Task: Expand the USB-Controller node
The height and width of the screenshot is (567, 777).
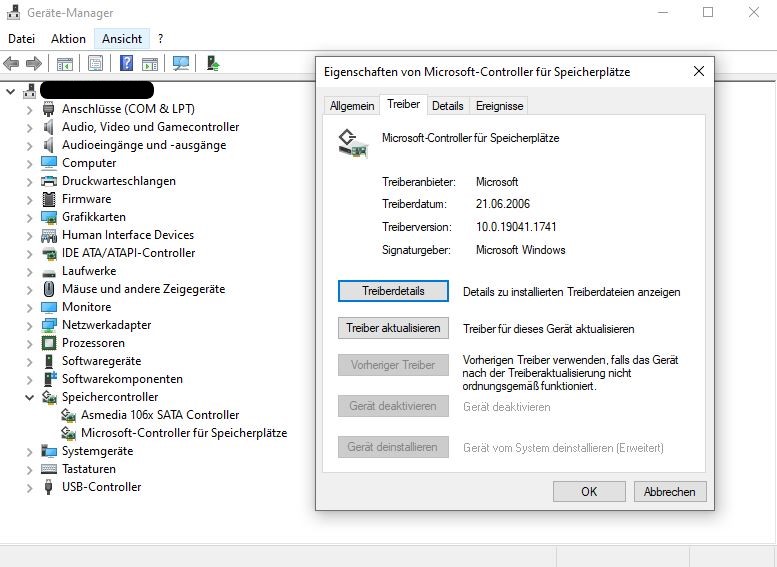Action: point(30,488)
